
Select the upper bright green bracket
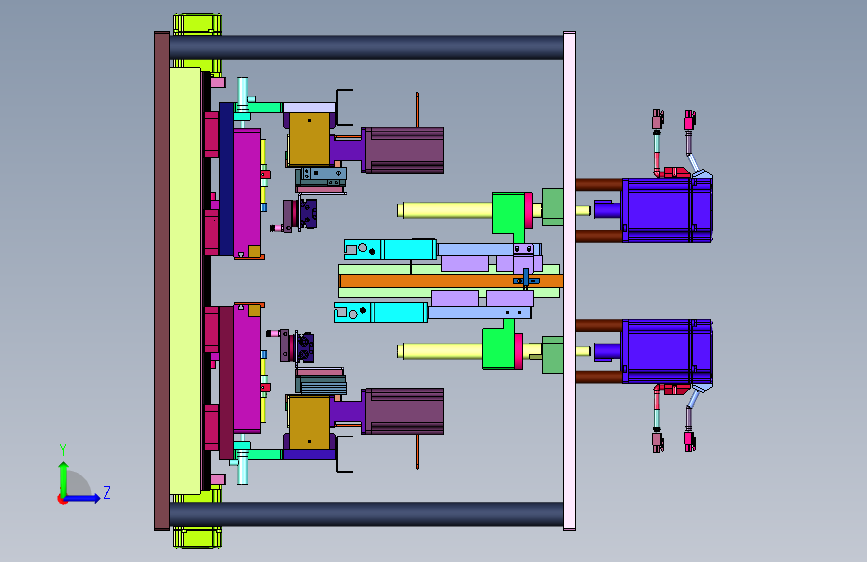(508, 214)
